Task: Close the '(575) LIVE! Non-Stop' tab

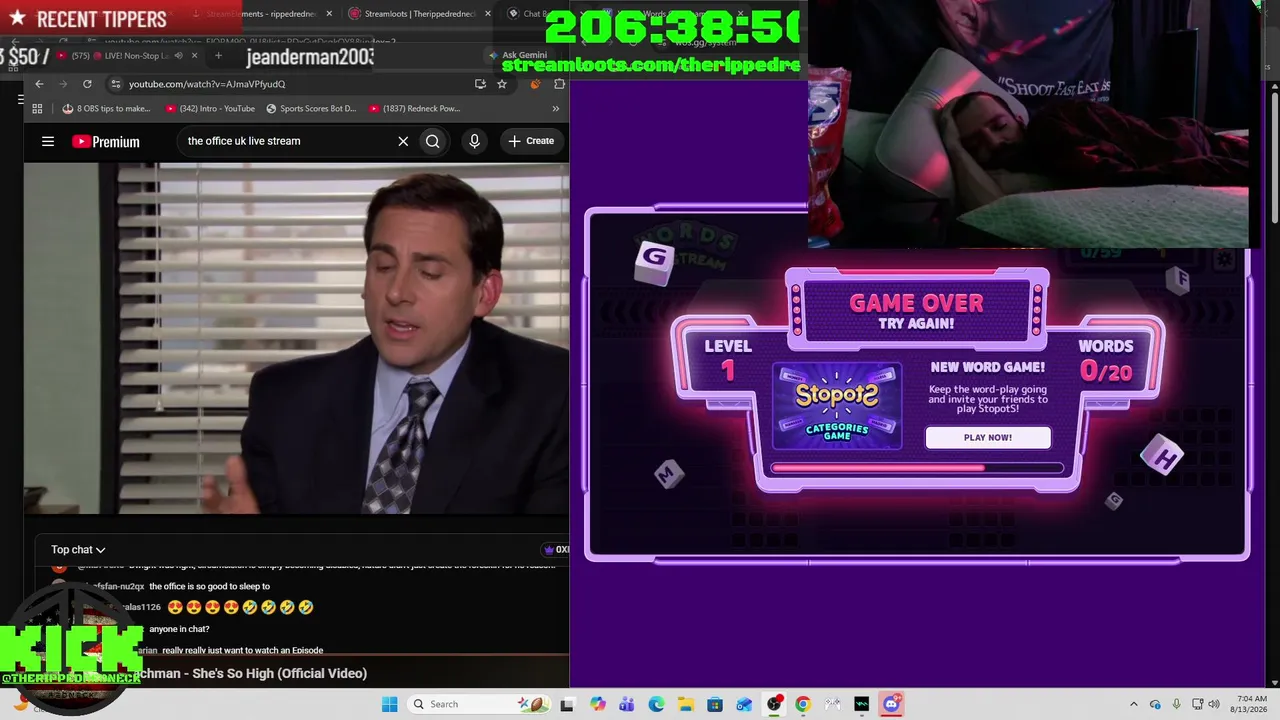Action: point(194,55)
